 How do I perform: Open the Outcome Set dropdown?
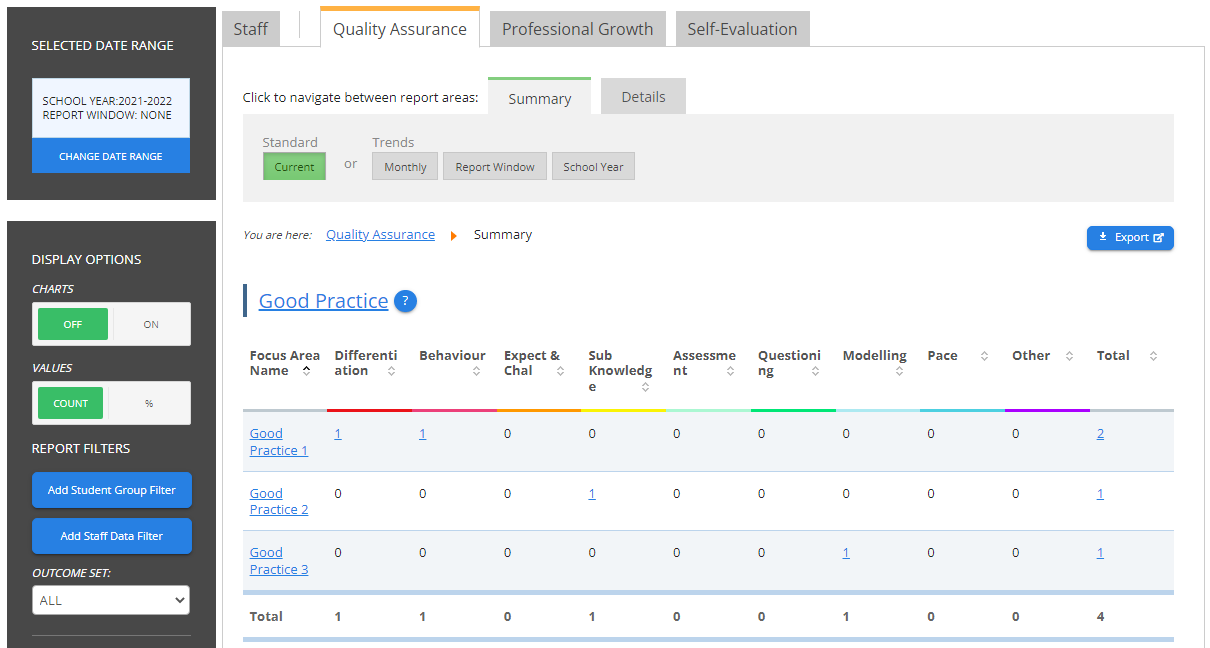(x=111, y=600)
